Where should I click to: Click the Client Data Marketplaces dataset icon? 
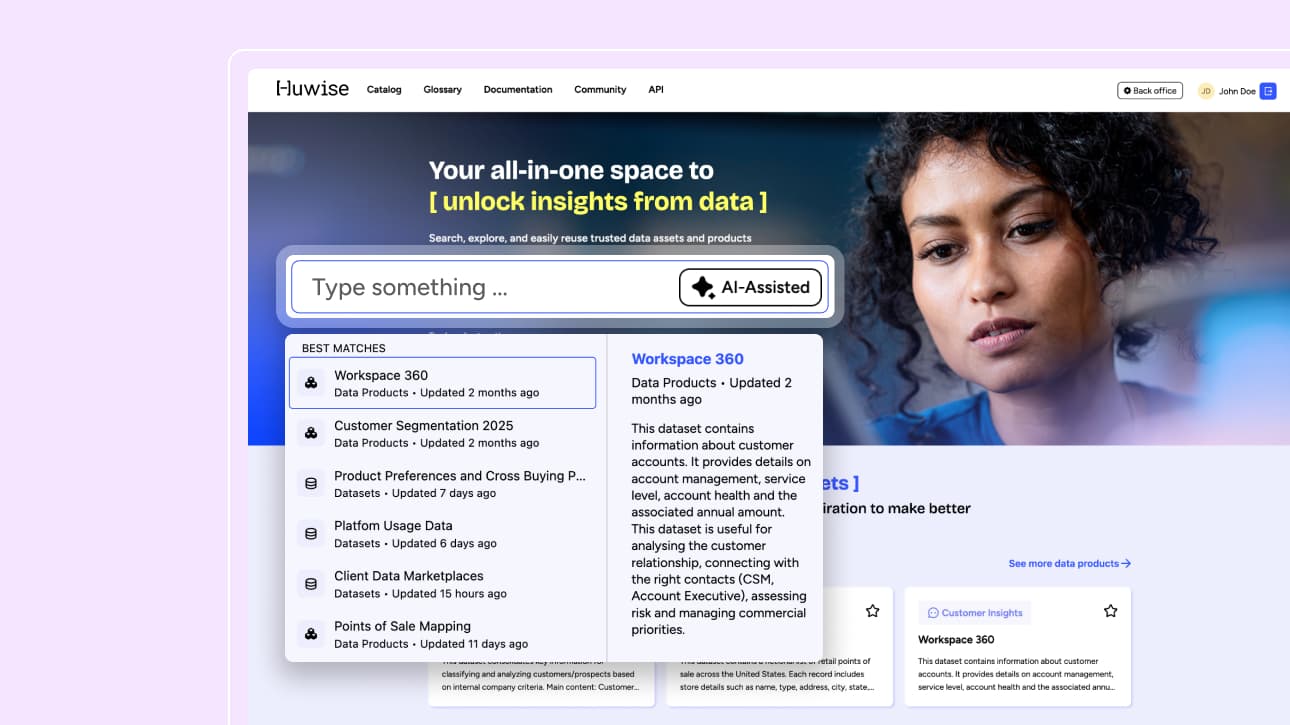click(x=311, y=584)
